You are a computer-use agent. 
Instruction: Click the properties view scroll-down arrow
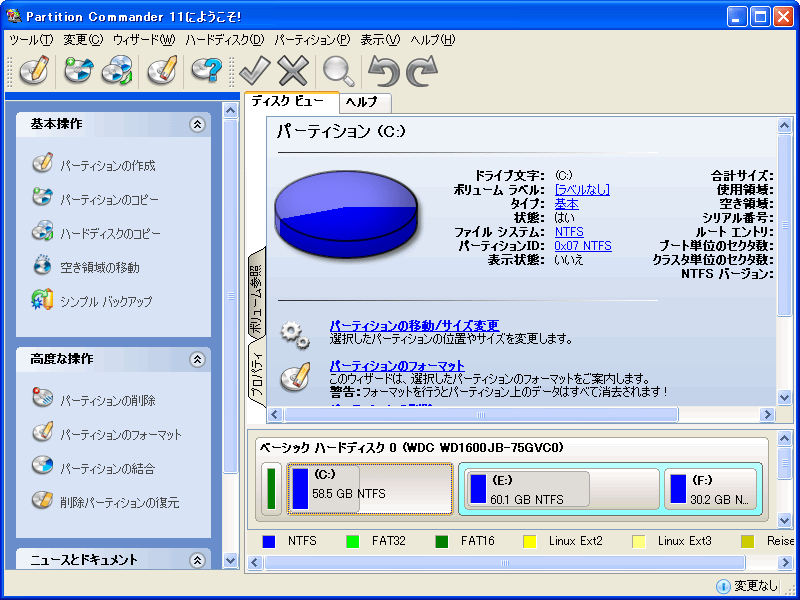(x=784, y=397)
